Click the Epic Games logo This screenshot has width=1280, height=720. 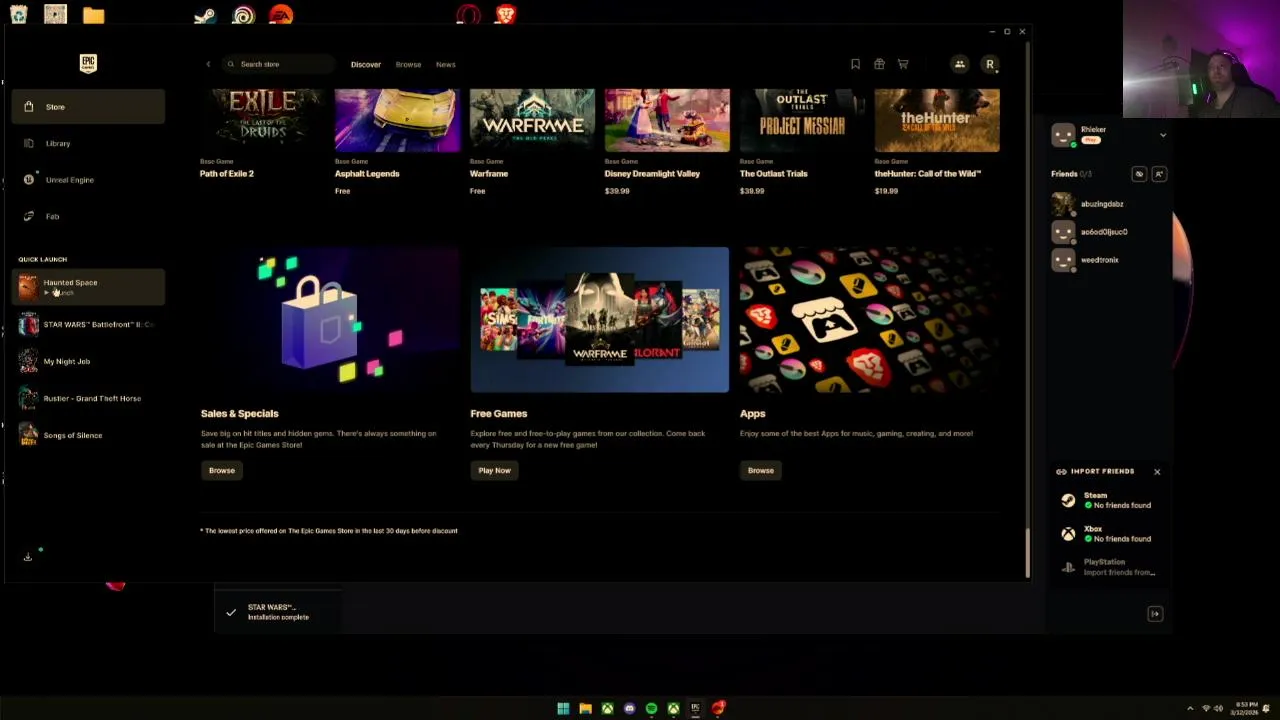(88, 63)
